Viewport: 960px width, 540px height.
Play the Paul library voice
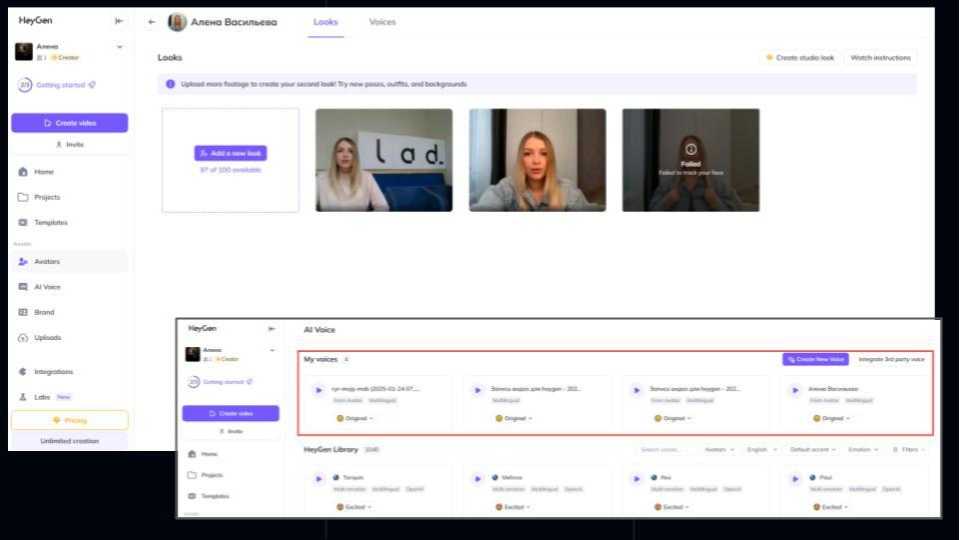(x=795, y=479)
